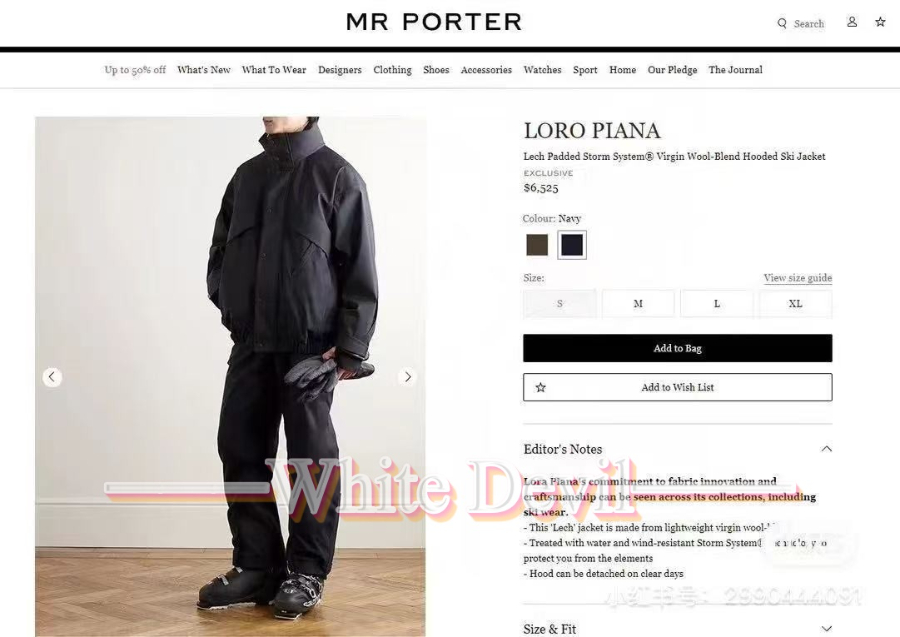Show next product image arrow
Image resolution: width=900 pixels, height=637 pixels.
point(408,377)
